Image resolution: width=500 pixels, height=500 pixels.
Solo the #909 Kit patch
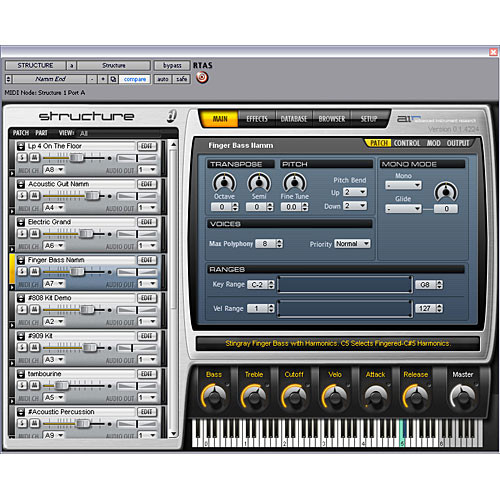22,348
